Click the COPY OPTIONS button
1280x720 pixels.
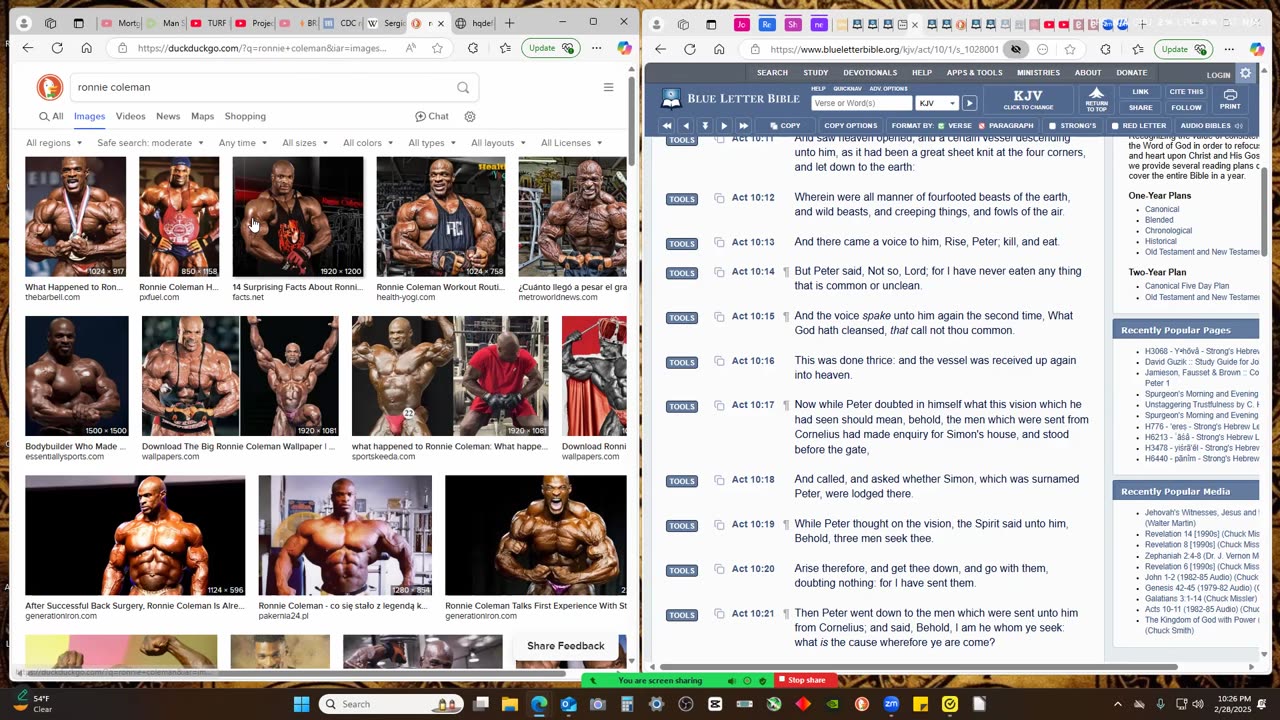click(850, 126)
